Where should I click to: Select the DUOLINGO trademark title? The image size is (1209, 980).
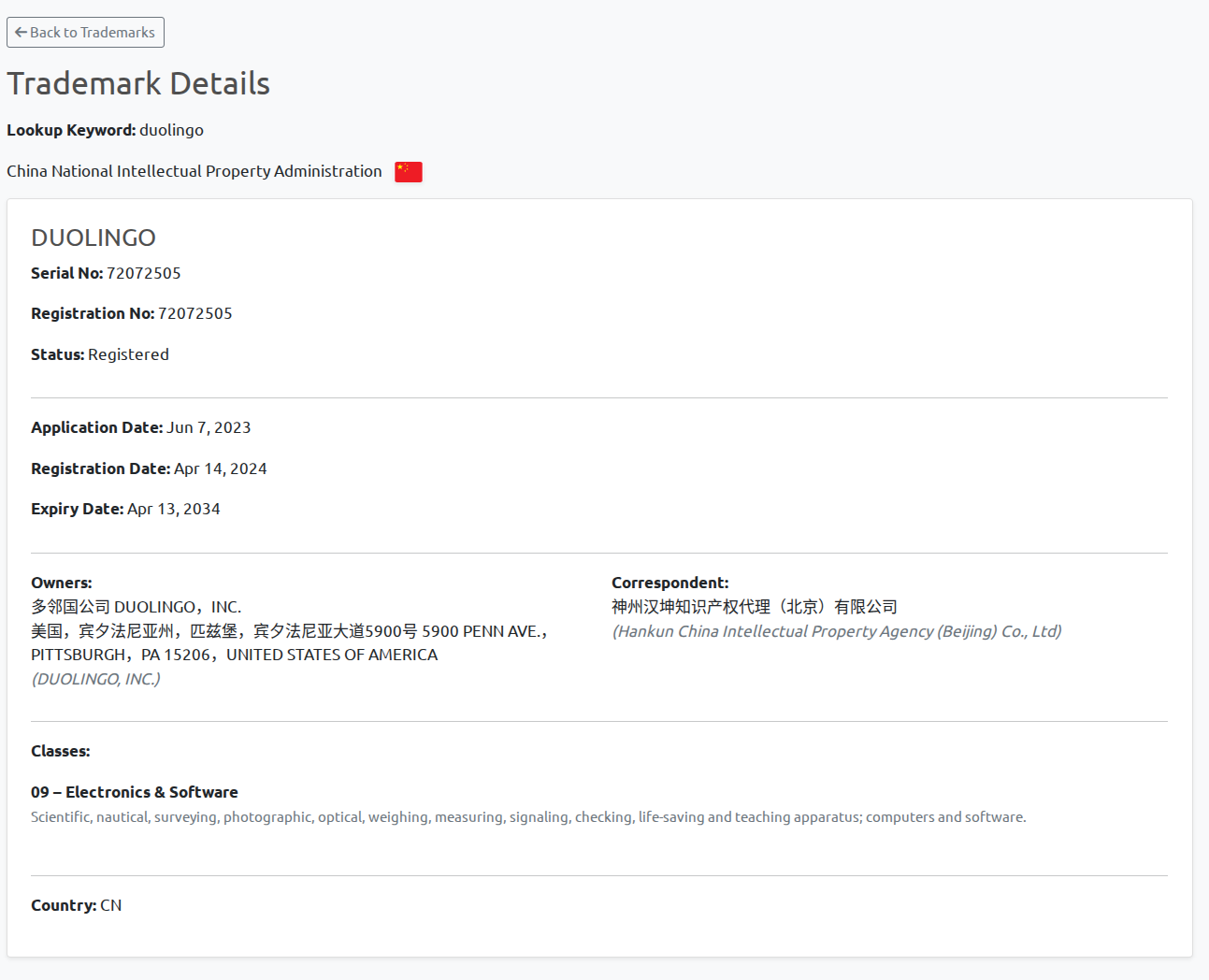click(x=93, y=238)
